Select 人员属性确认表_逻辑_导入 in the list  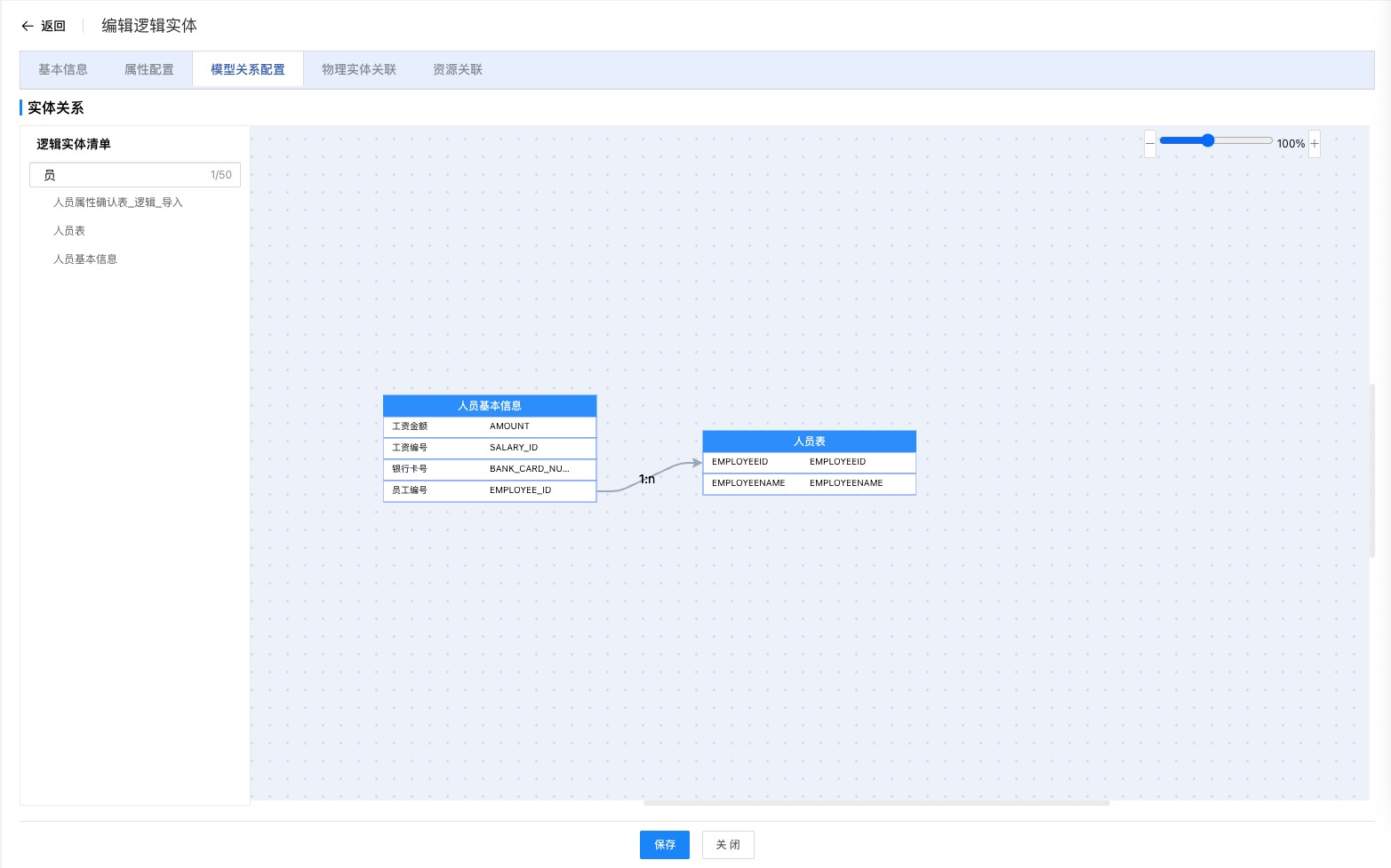(x=118, y=202)
